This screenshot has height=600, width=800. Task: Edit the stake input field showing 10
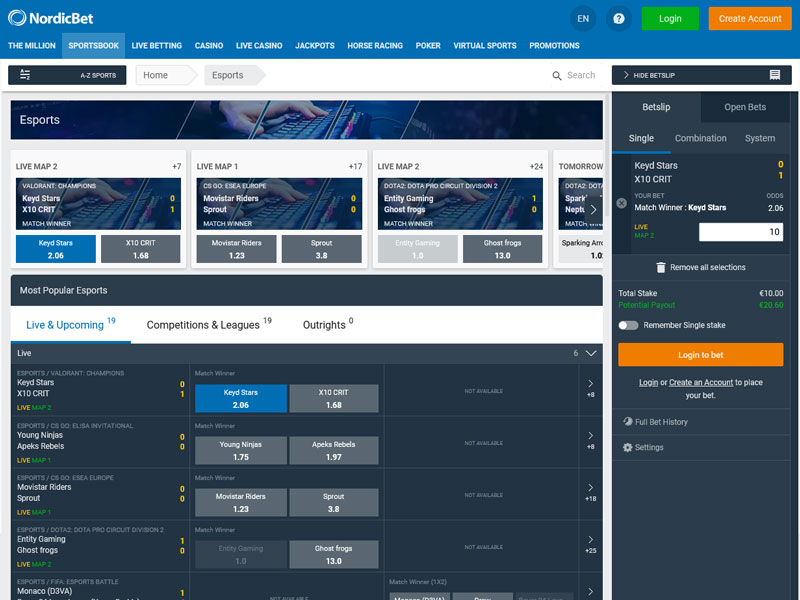coord(741,232)
